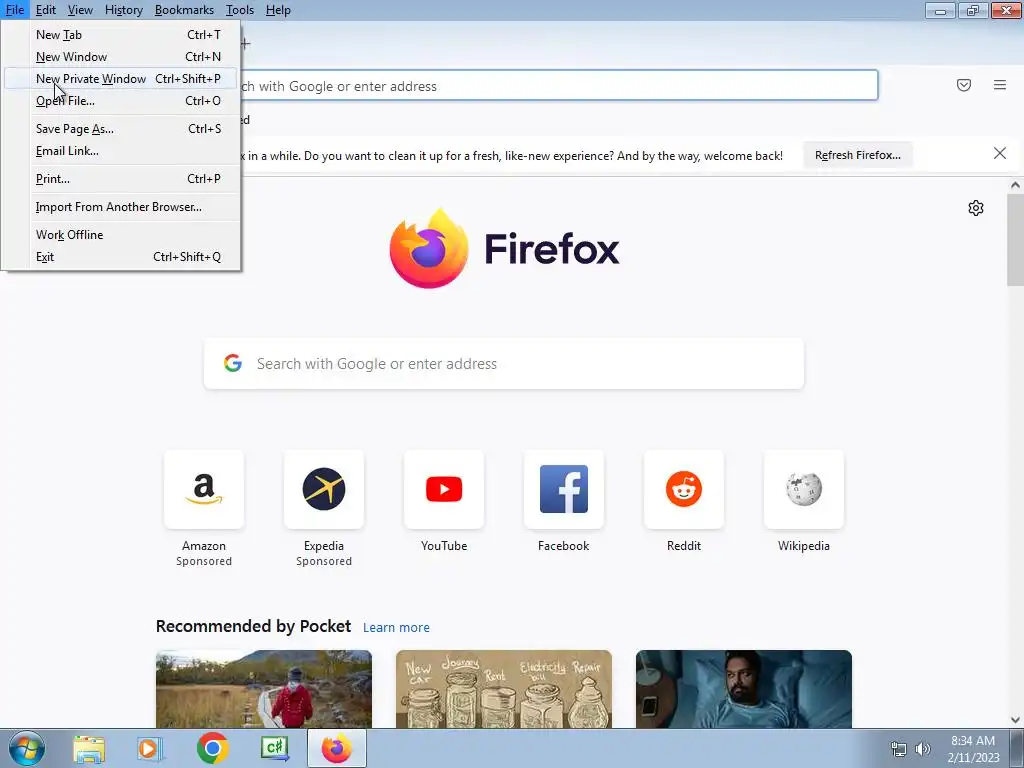Open the Pocket story with man in bed
This screenshot has width=1024, height=768.
pyautogui.click(x=744, y=688)
